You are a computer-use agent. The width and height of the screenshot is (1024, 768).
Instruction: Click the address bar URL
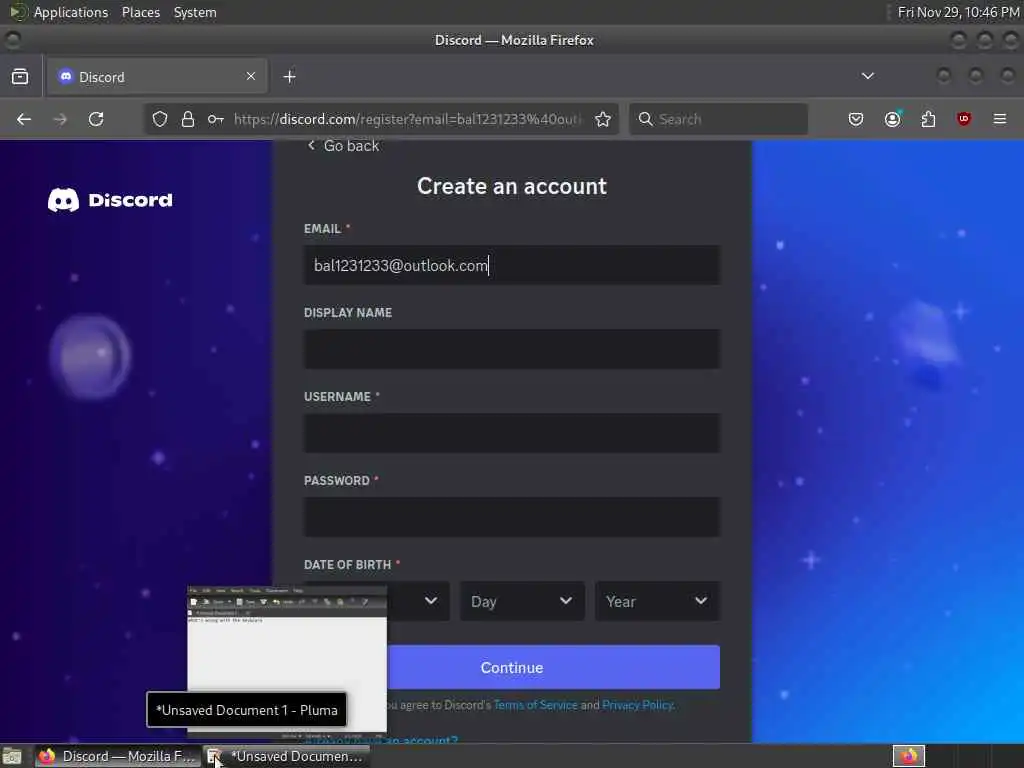(x=406, y=119)
